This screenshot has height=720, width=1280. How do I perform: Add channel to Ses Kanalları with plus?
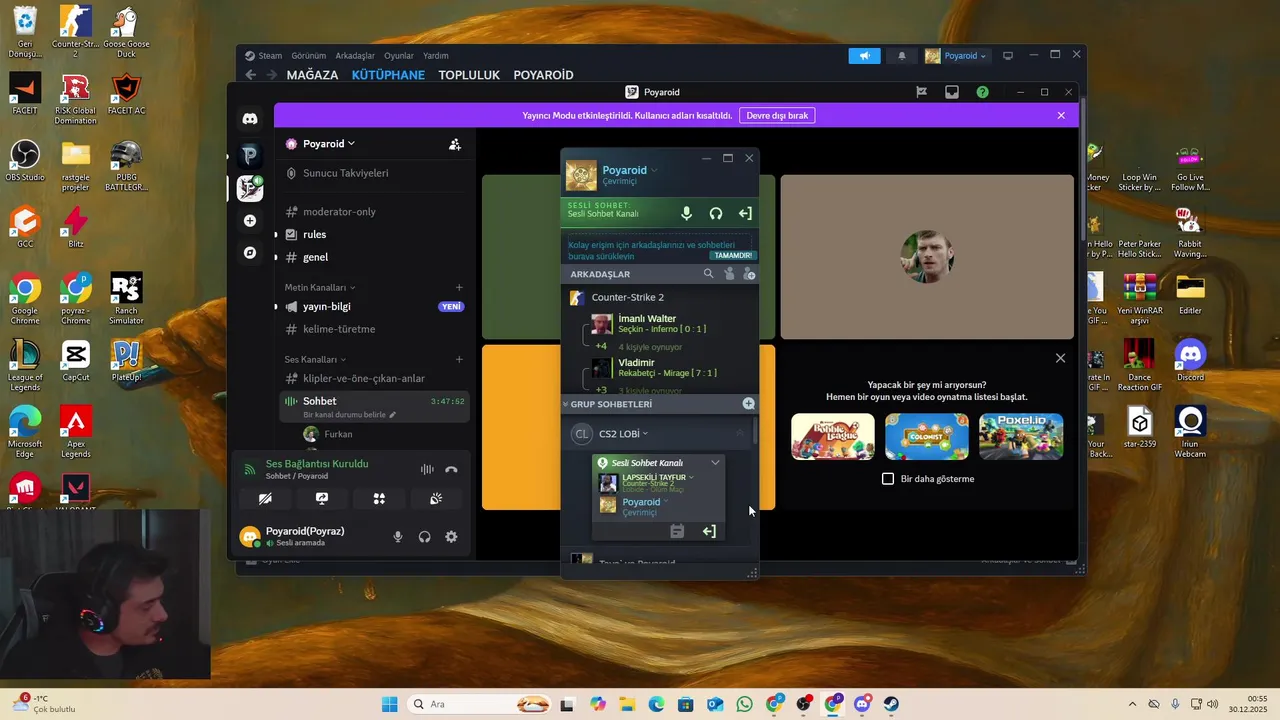coord(459,360)
